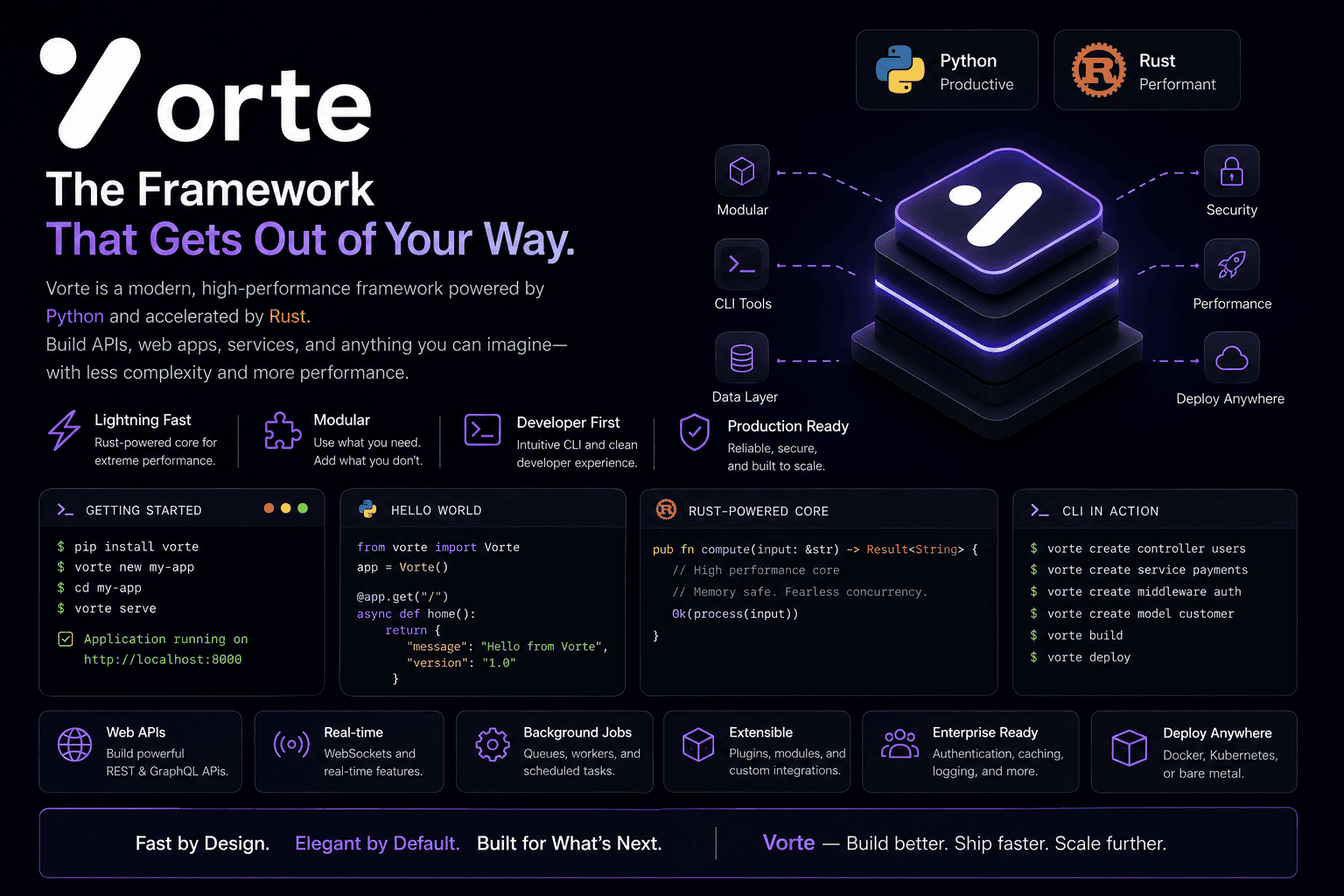Click the purple Vorte word in footer banner
The image size is (1344, 896).
(788, 843)
